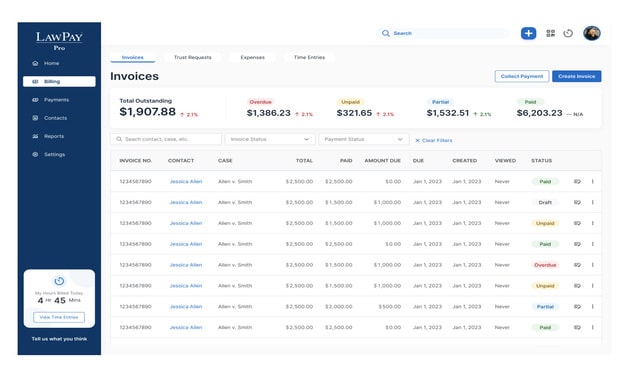Click the View Time Entries button
This screenshot has width=620, height=372.
[59, 317]
